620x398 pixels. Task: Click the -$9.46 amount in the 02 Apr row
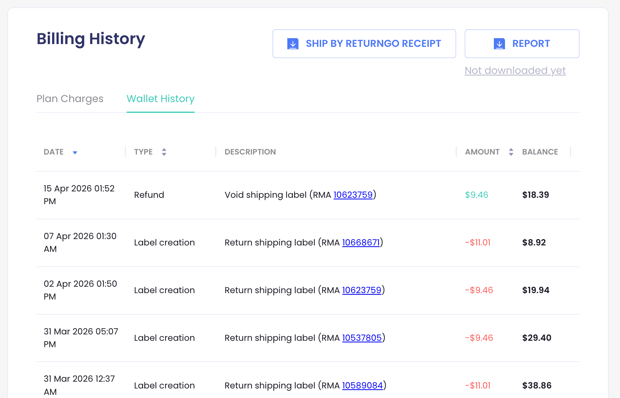click(479, 290)
